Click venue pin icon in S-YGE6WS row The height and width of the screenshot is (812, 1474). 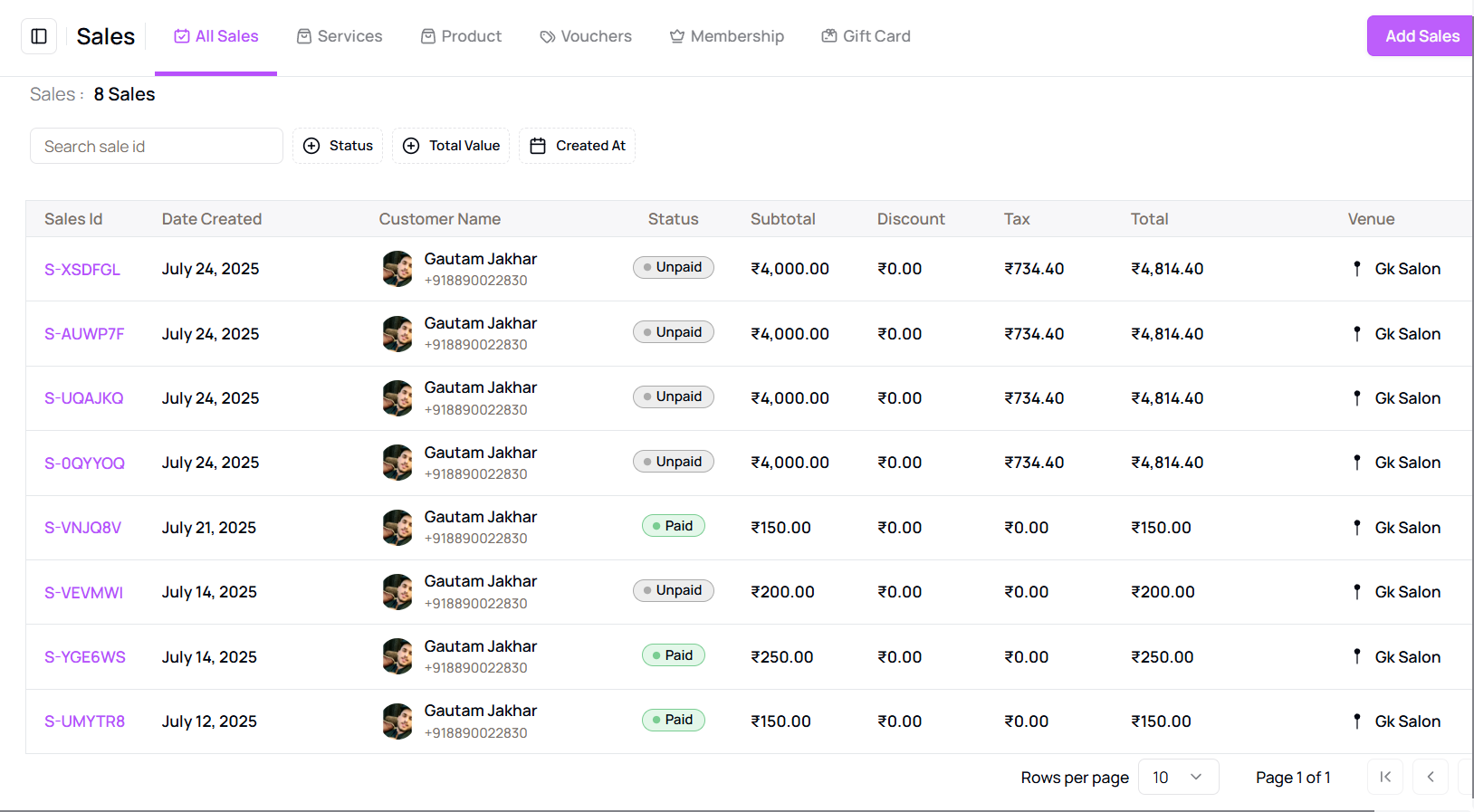[x=1357, y=656]
